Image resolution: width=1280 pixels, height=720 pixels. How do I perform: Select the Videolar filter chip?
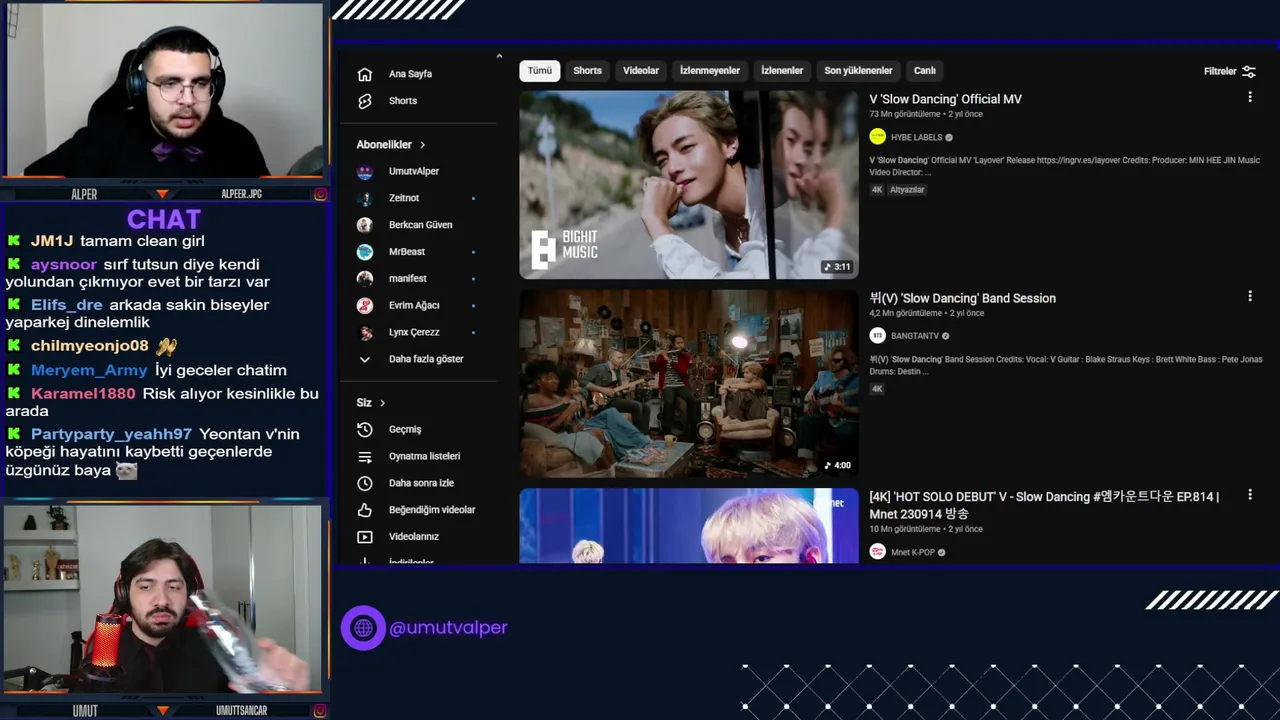coord(641,71)
